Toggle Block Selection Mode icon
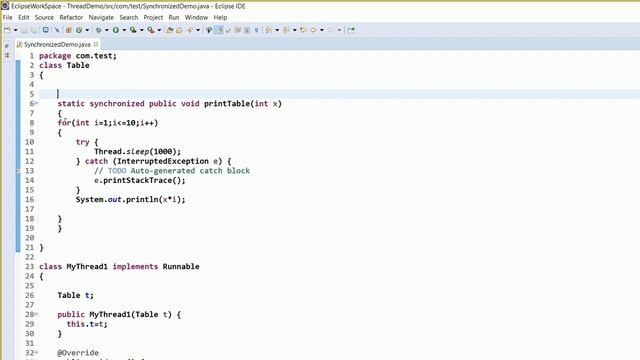Screen dimensions: 640x360 click(x=247, y=30)
